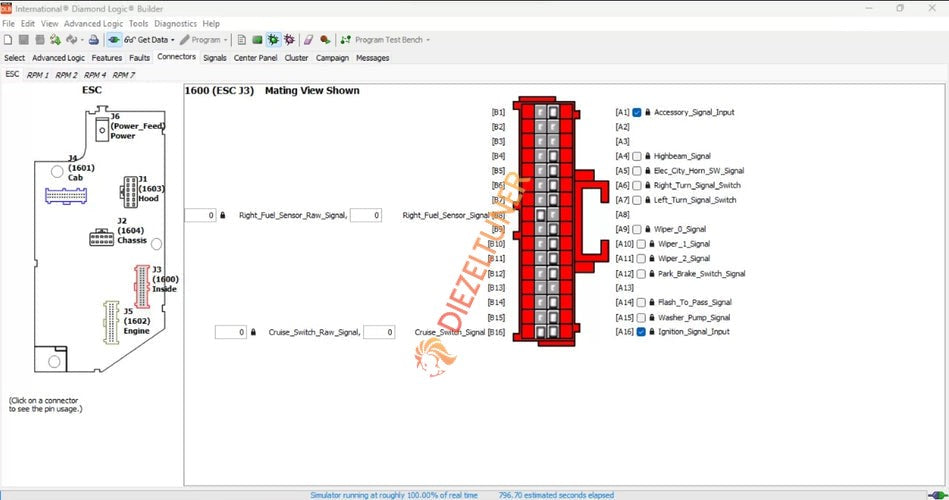The height and width of the screenshot is (500, 949).
Task: Select the RPM 1 module tab
Action: coord(38,75)
